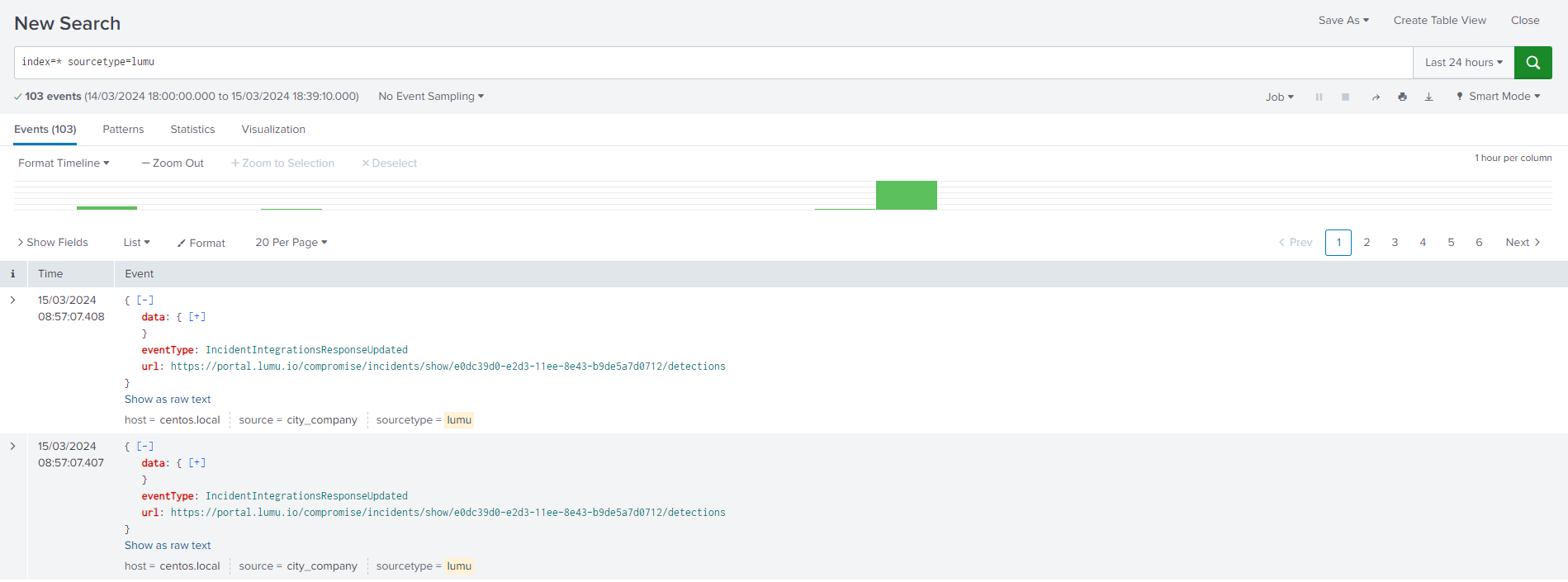Print the search results
The width and height of the screenshot is (1568, 582).
tap(1402, 97)
